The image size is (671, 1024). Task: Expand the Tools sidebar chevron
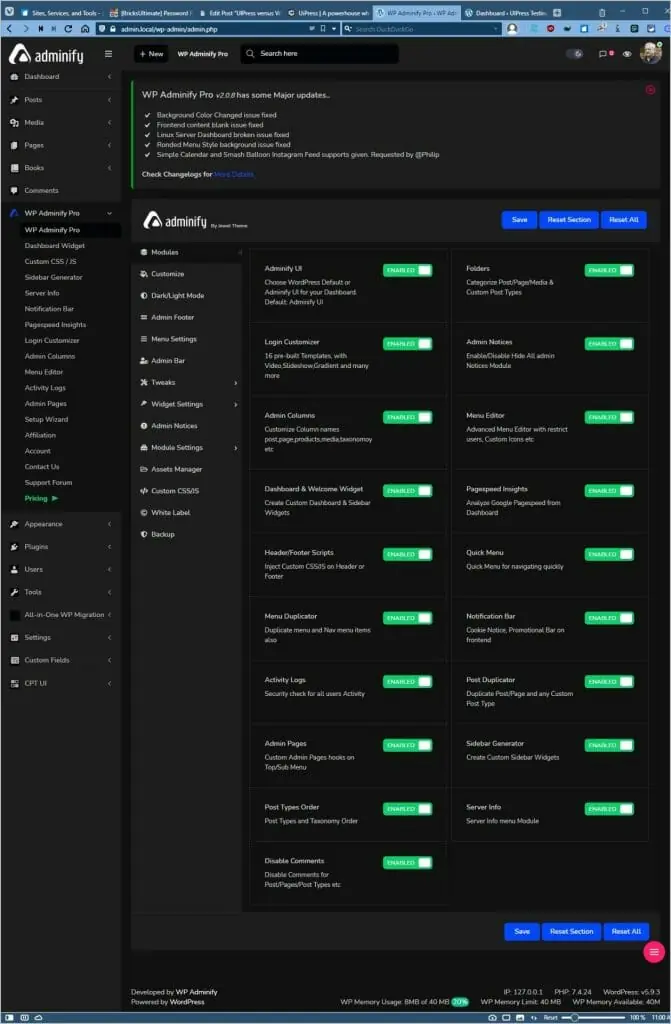109,592
